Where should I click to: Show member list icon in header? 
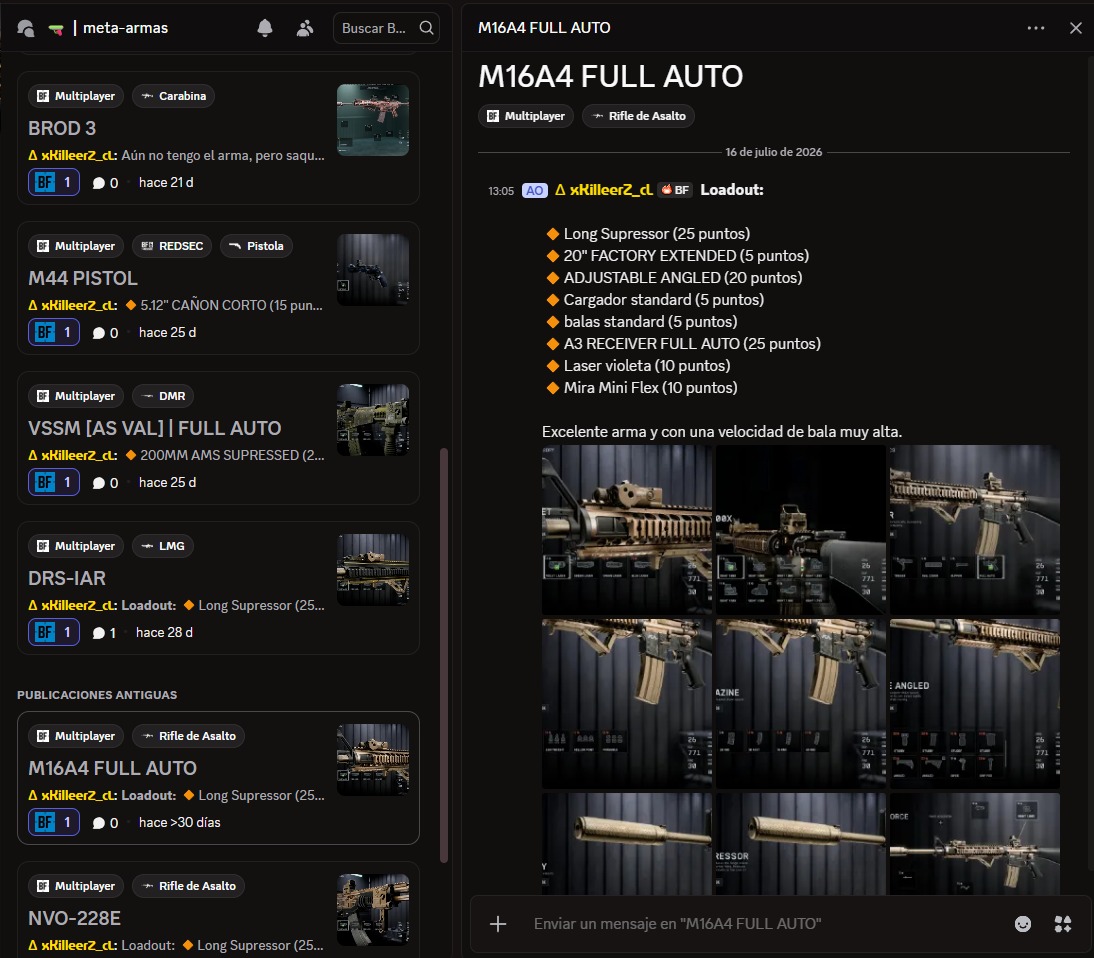coord(304,28)
